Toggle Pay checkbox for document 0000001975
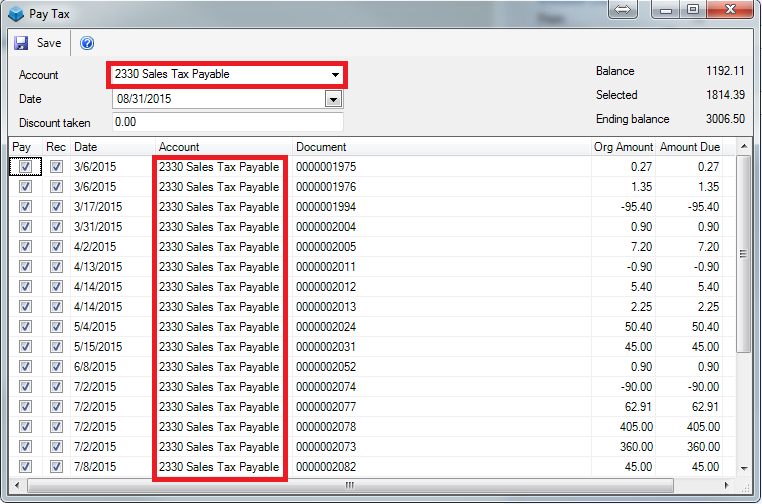 (25, 168)
